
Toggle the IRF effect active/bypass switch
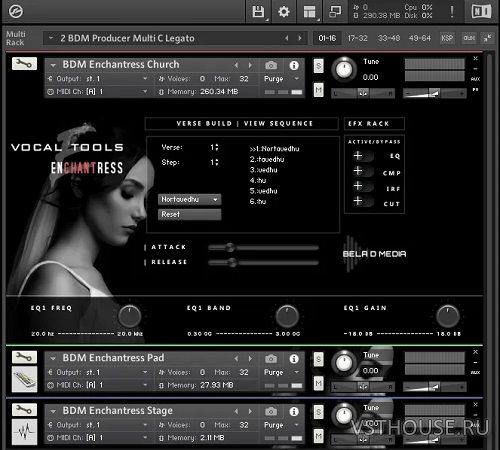[x=362, y=186]
